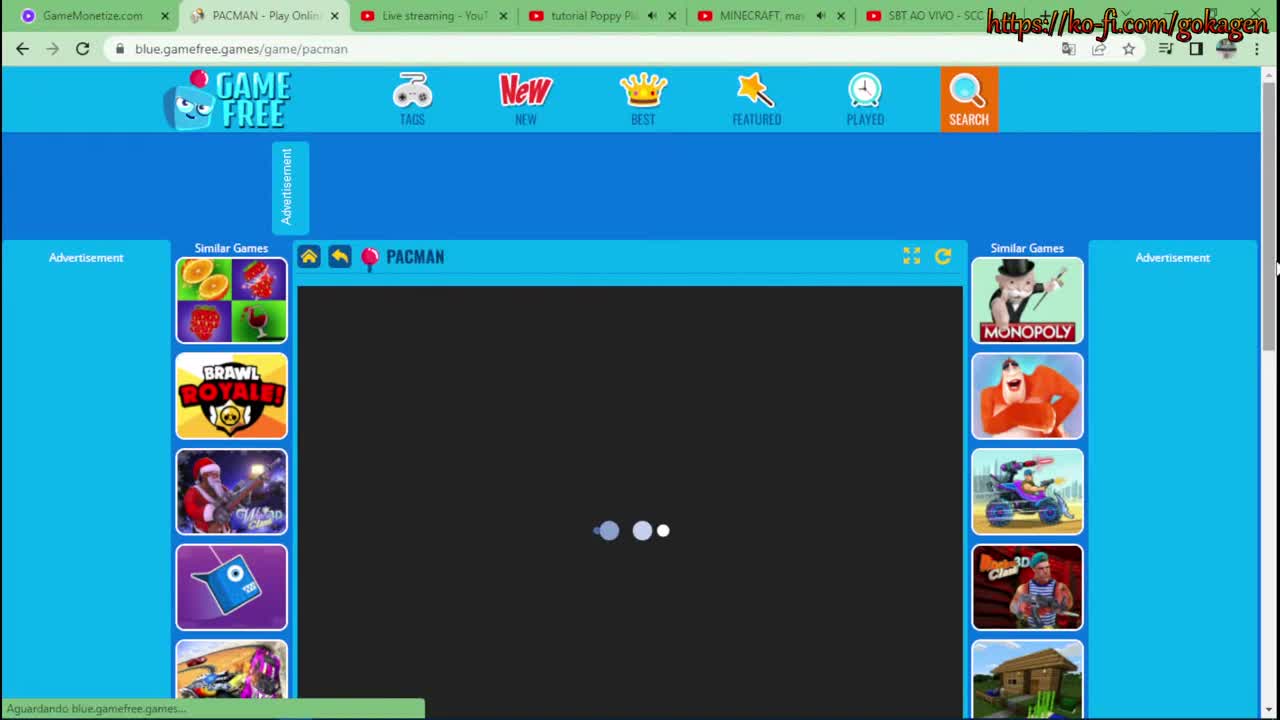Open the Brawl Royale game thumbnail
Screen dimensions: 1280x720
[231, 396]
